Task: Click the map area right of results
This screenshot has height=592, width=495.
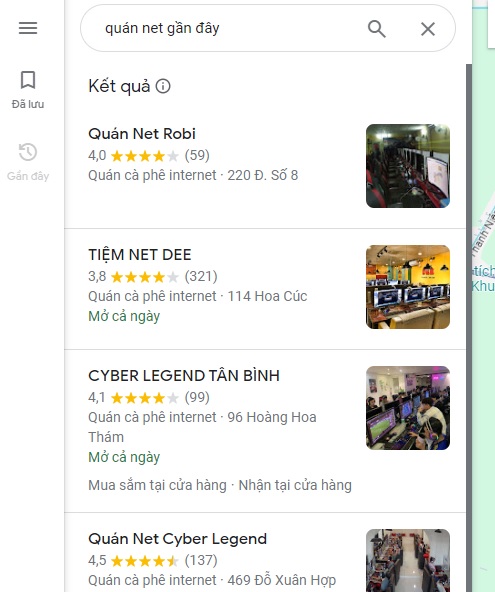Action: (x=484, y=296)
